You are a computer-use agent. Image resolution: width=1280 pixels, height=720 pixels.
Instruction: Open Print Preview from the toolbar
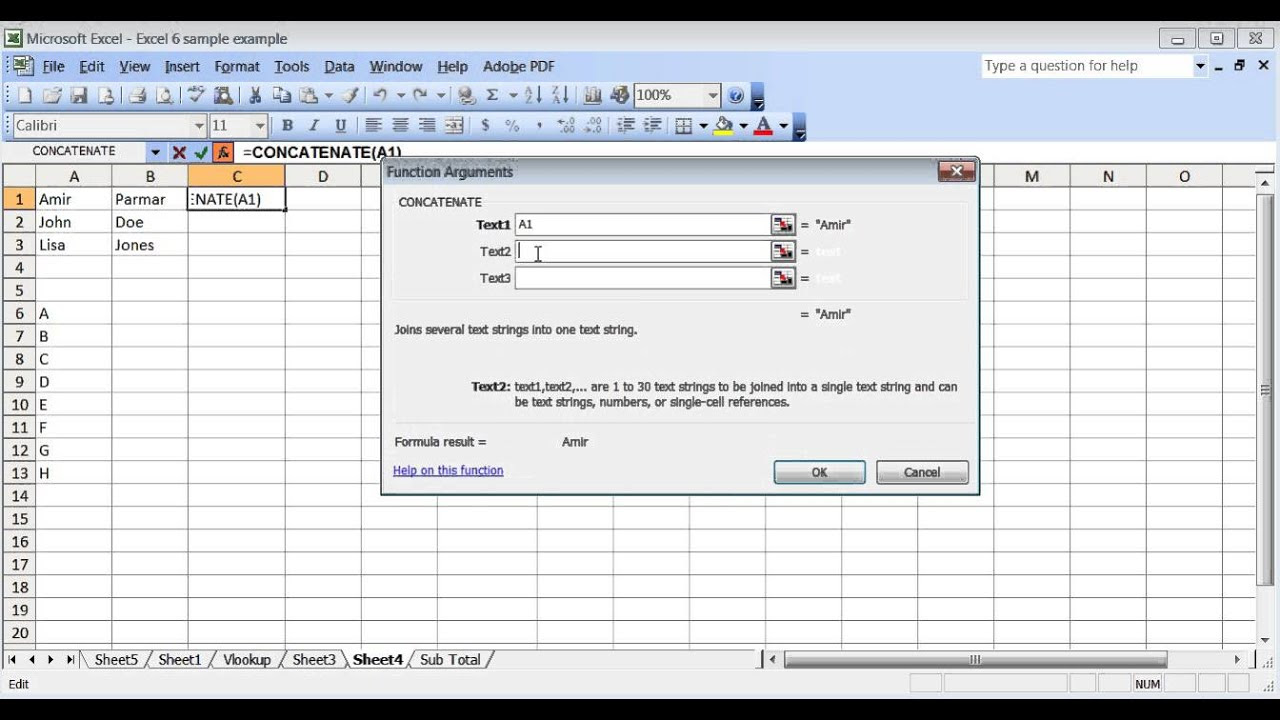tap(164, 96)
